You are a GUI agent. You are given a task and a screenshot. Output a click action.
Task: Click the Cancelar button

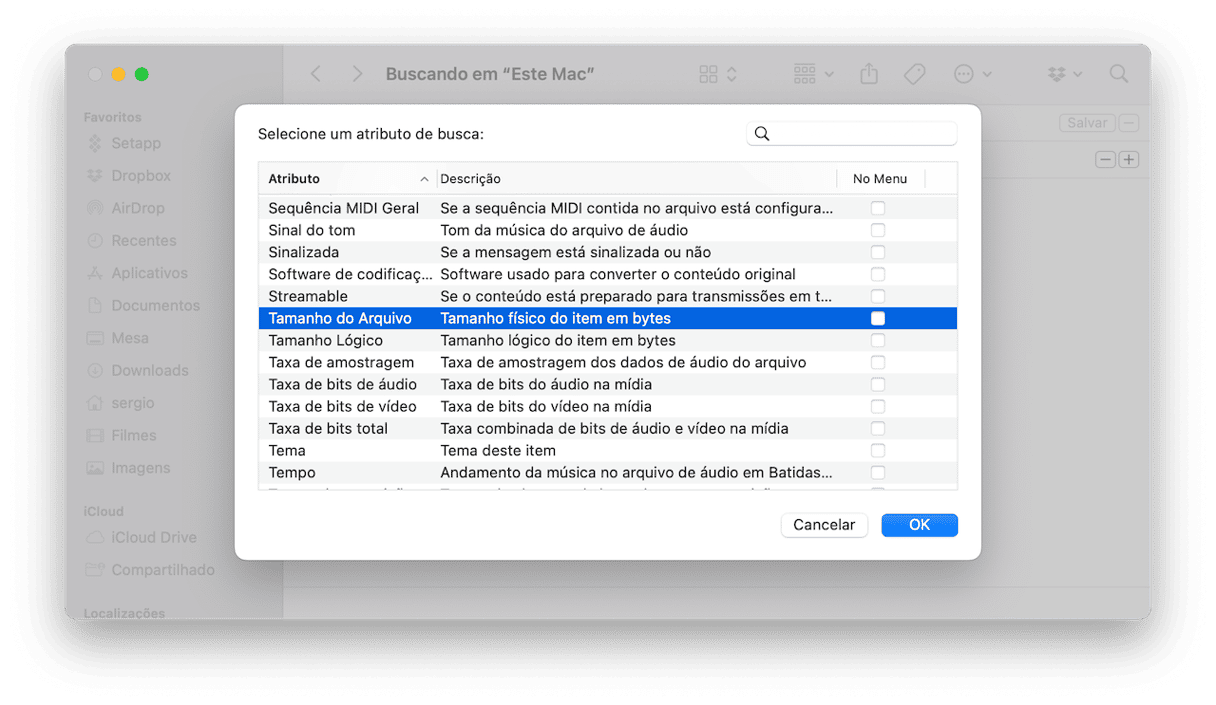click(x=824, y=525)
